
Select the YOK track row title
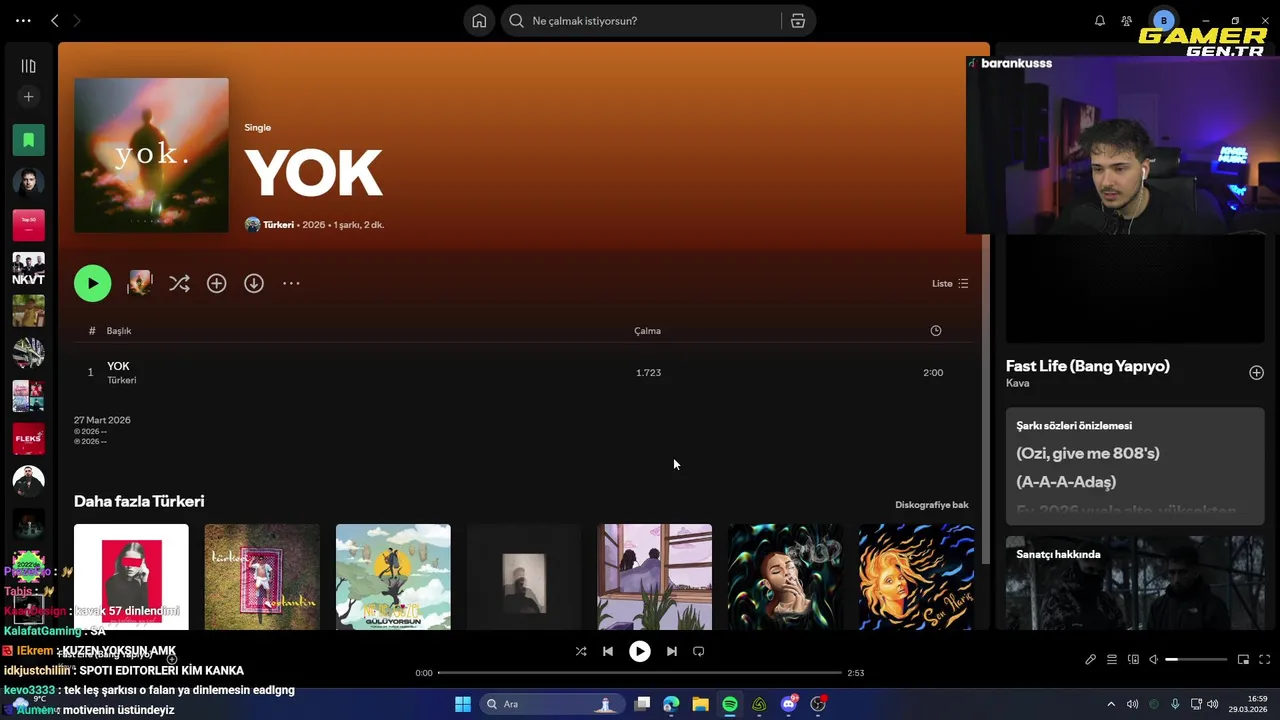tap(118, 366)
